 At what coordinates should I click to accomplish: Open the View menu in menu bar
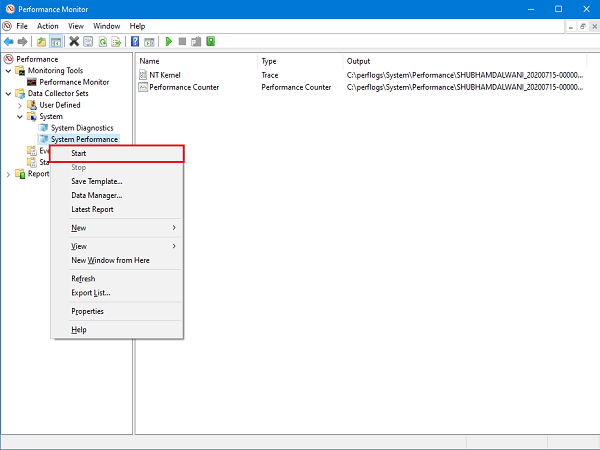(x=76, y=26)
